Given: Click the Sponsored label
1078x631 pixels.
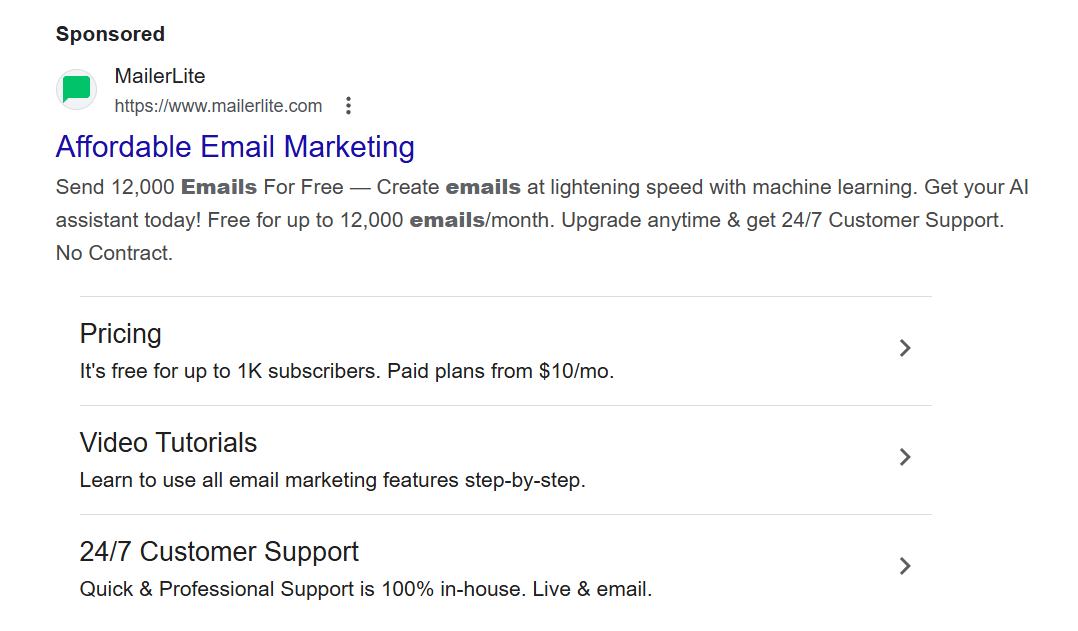Looking at the screenshot, I should point(110,34).
